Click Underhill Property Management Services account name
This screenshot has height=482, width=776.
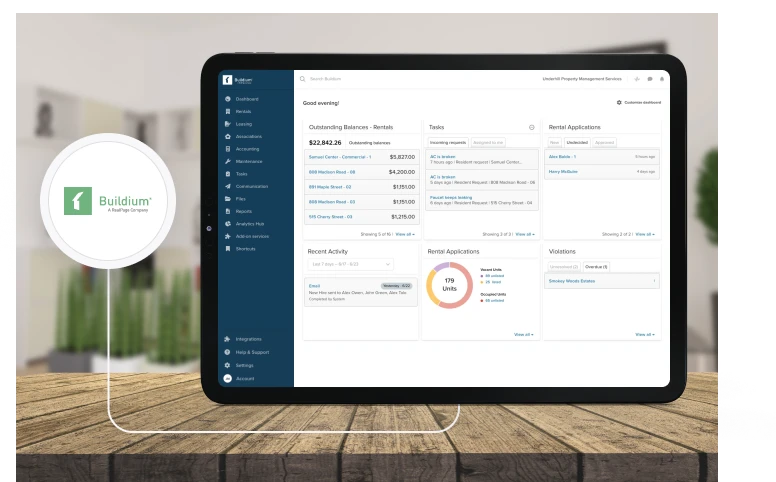click(x=582, y=79)
